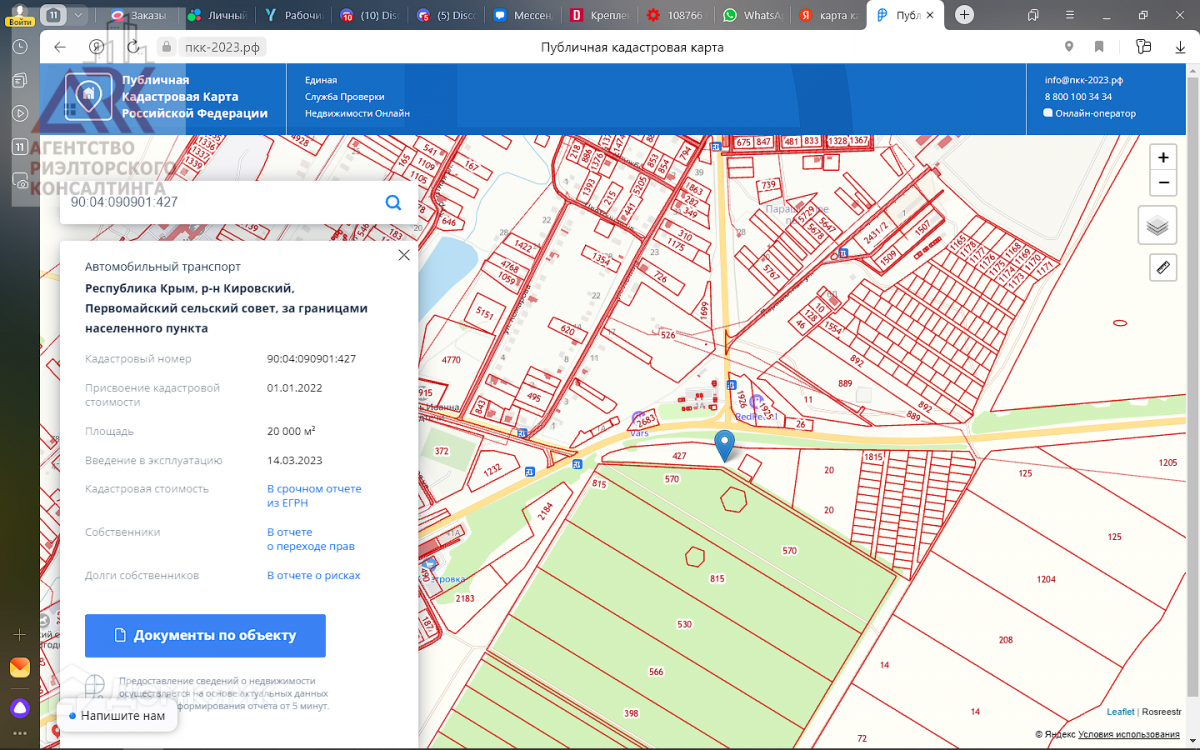Viewport: 1200px width, 750px height.
Task: Zoom out the map with the minus icon
Action: coord(1162,183)
